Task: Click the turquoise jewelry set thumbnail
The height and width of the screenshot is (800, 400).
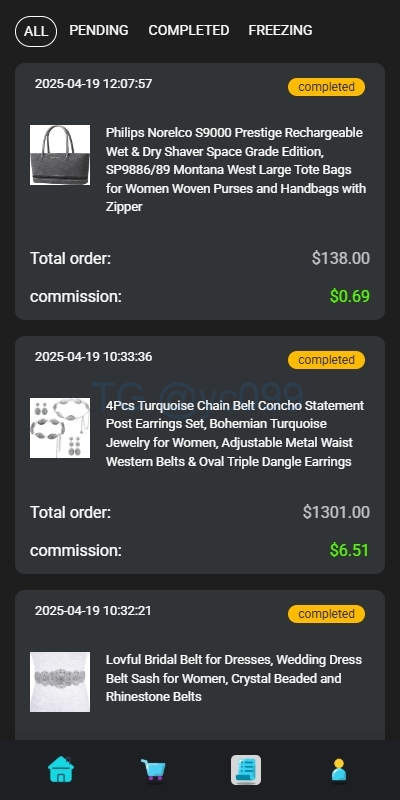Action: click(60, 428)
